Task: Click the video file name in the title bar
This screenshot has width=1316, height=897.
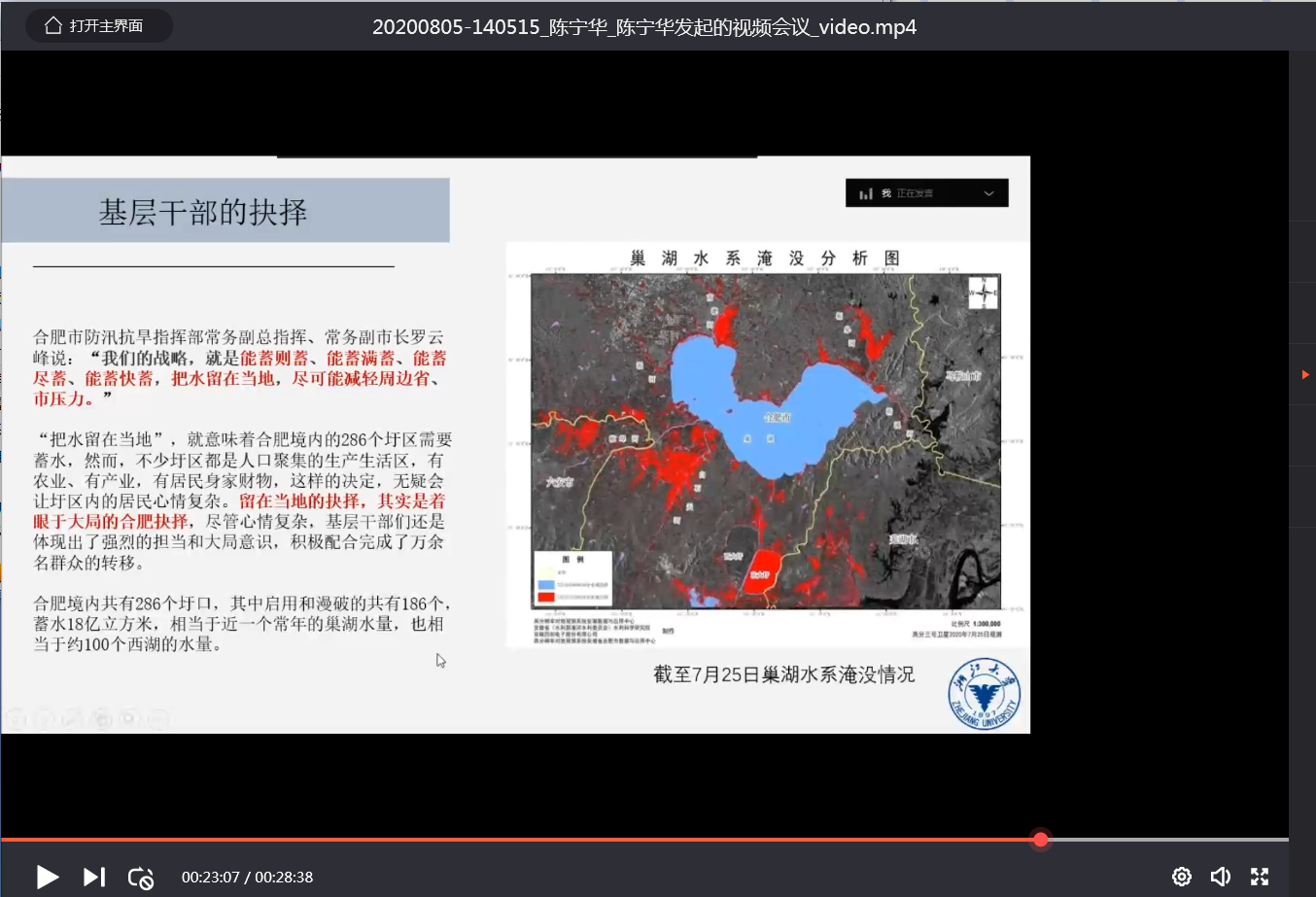Action: click(643, 27)
